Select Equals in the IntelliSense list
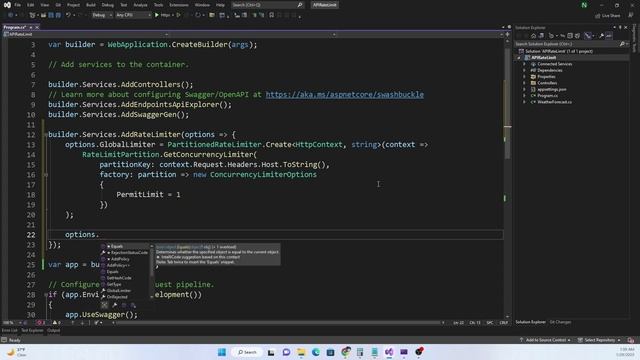The width and height of the screenshot is (640, 360). (x=126, y=246)
